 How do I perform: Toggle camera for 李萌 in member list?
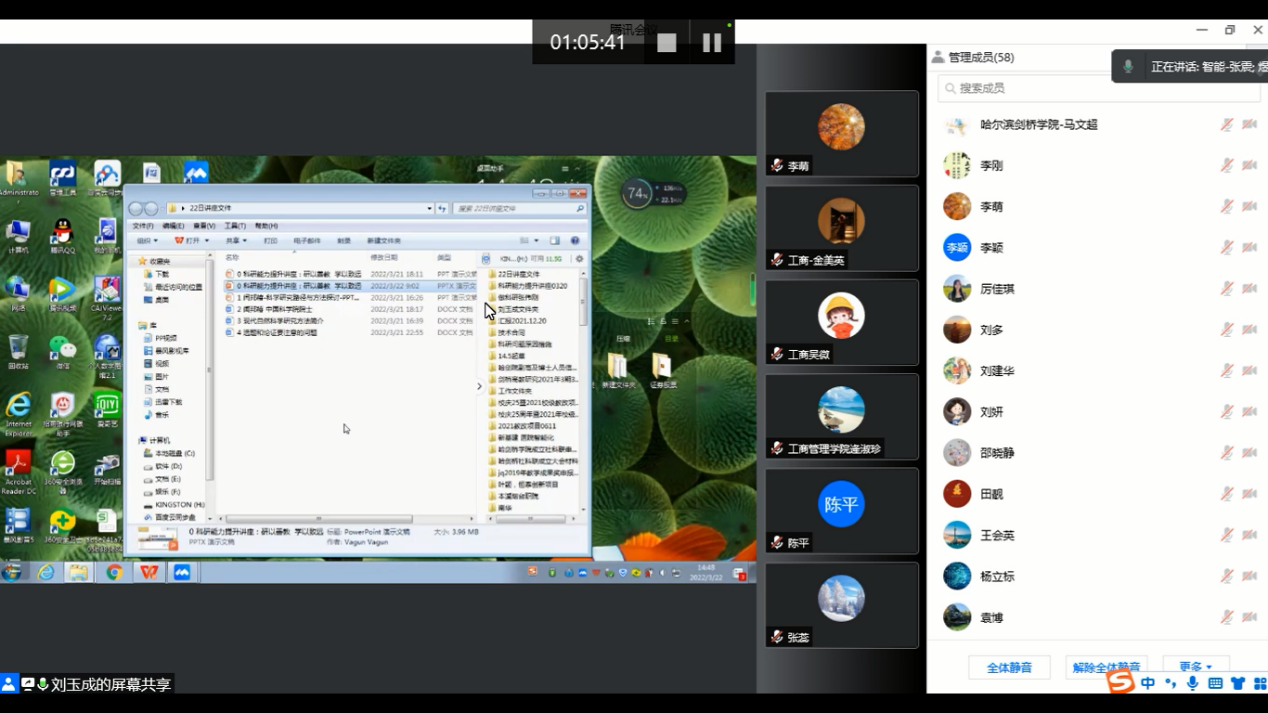pos(1249,206)
